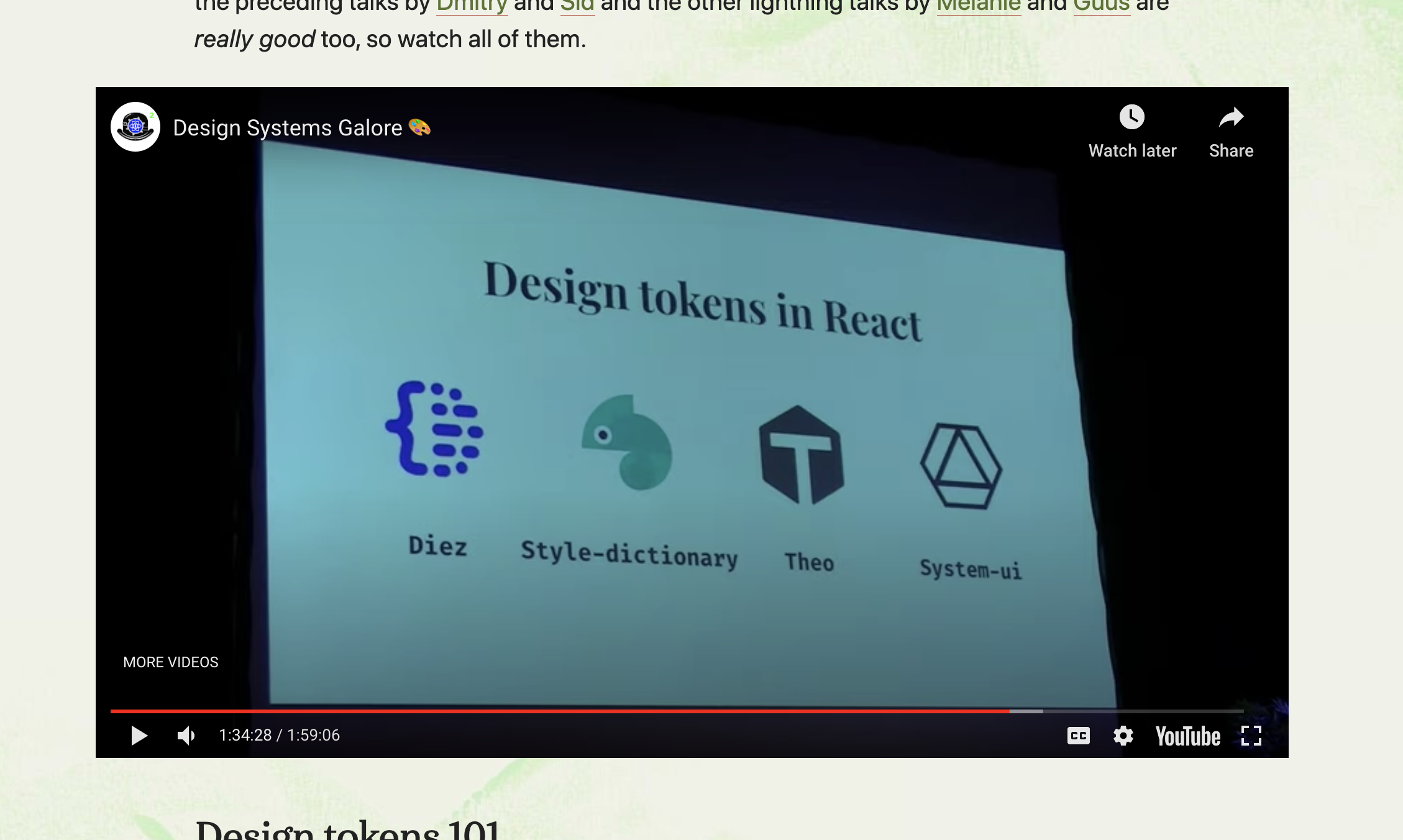
Task: Click the Design tokens 101 heading
Action: tap(348, 831)
